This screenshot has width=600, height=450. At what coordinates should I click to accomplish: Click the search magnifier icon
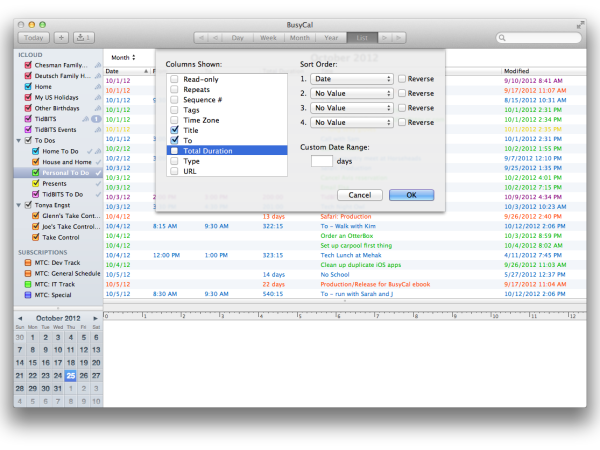click(x=502, y=38)
